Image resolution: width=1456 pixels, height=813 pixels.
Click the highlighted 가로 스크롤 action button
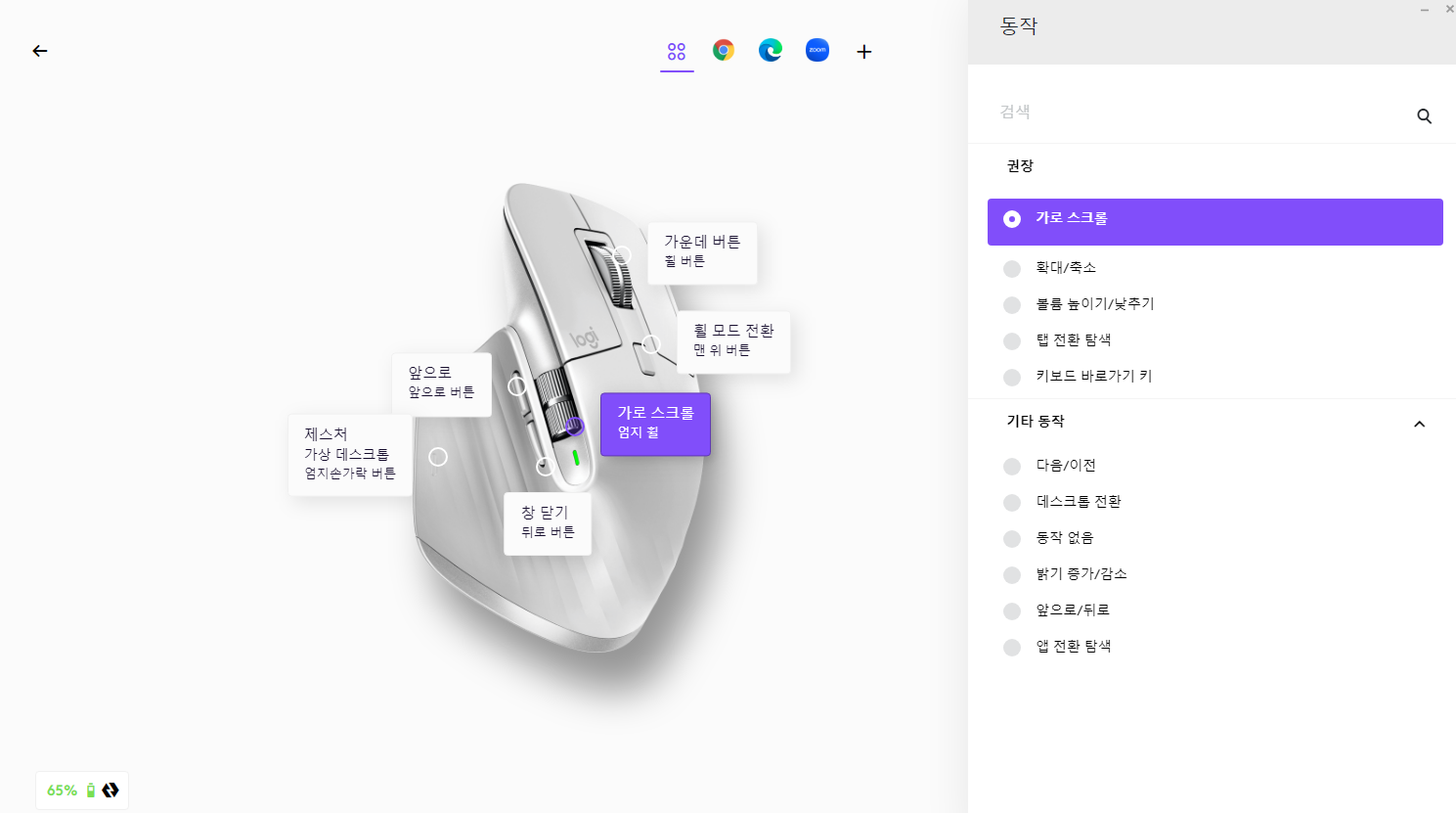coord(1214,221)
